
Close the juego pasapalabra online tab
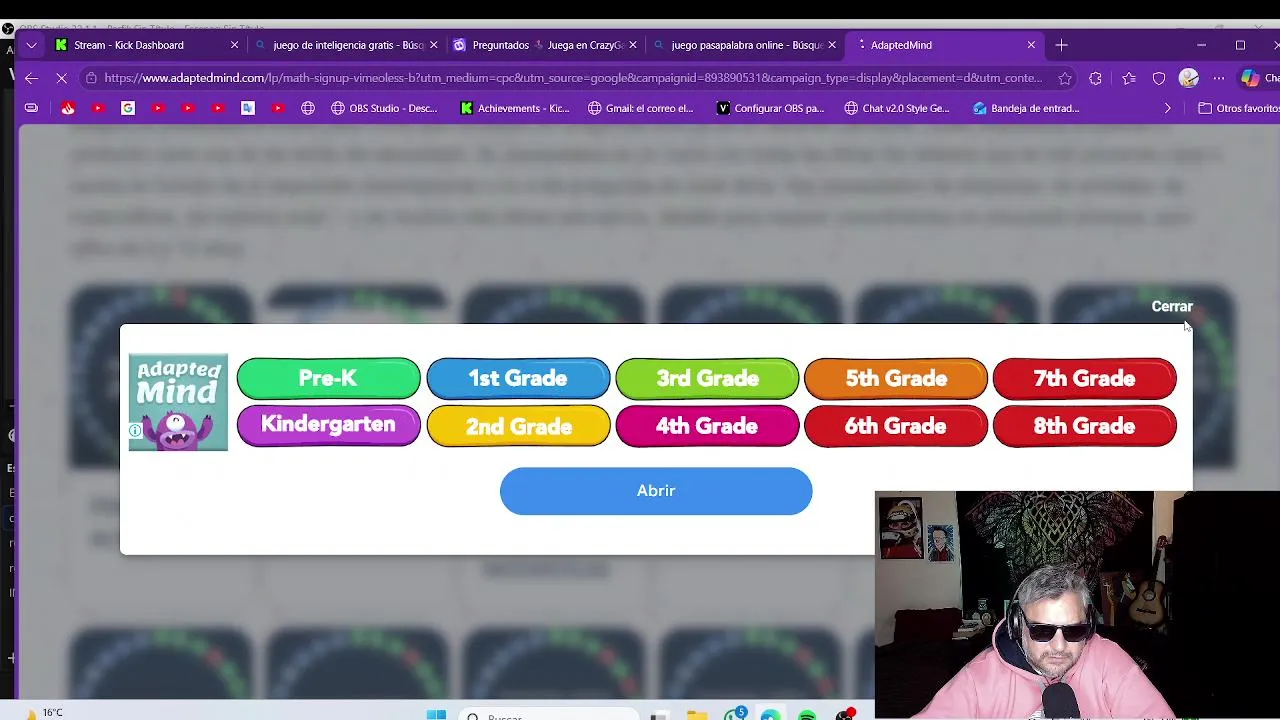coord(832,45)
